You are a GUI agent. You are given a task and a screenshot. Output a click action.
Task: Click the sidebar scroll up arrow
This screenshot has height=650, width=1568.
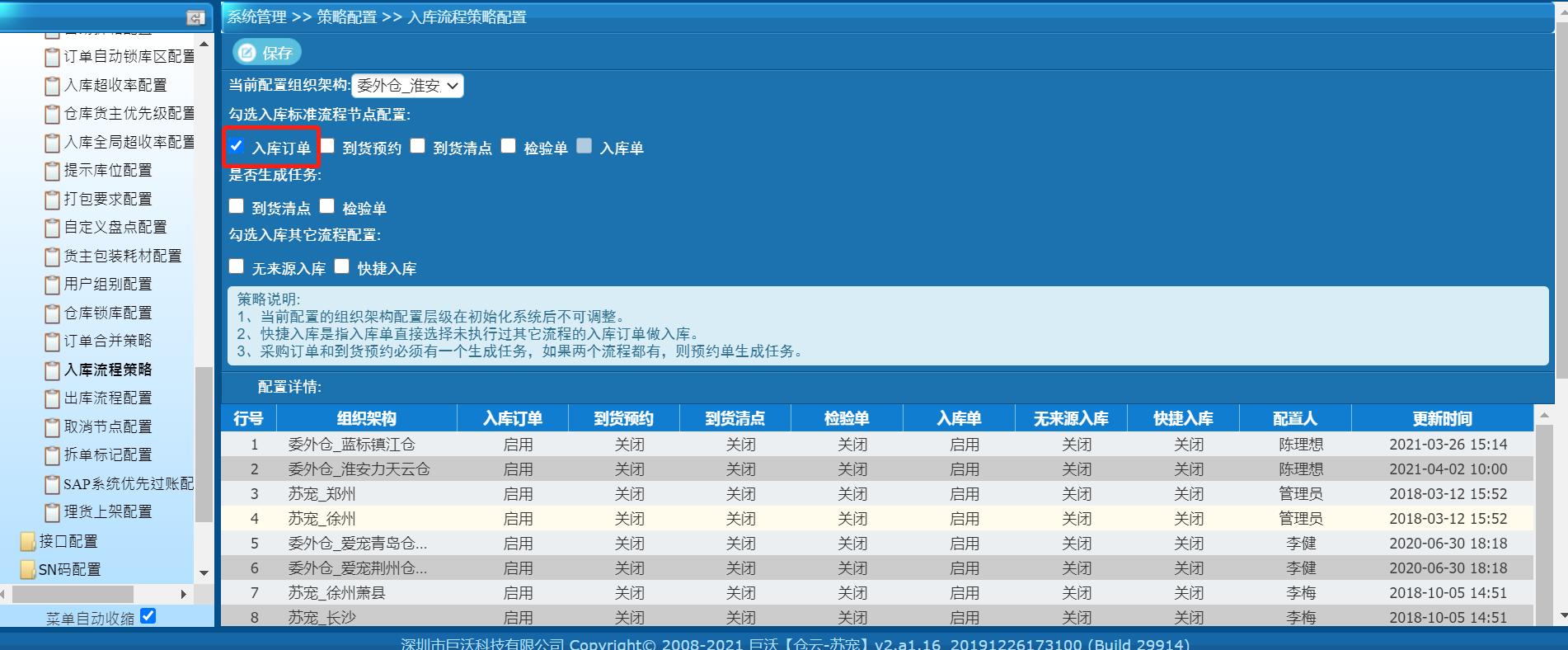point(204,43)
